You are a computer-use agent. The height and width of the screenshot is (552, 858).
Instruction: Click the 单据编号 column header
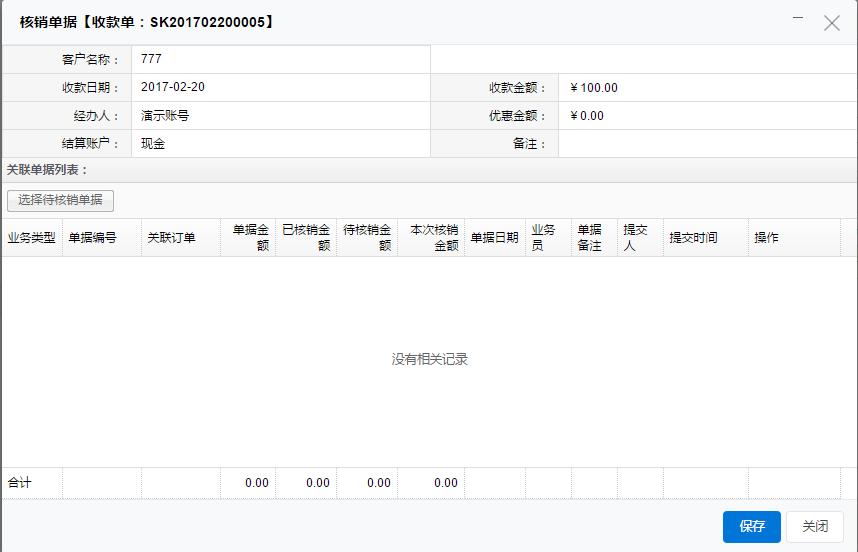pyautogui.click(x=92, y=238)
